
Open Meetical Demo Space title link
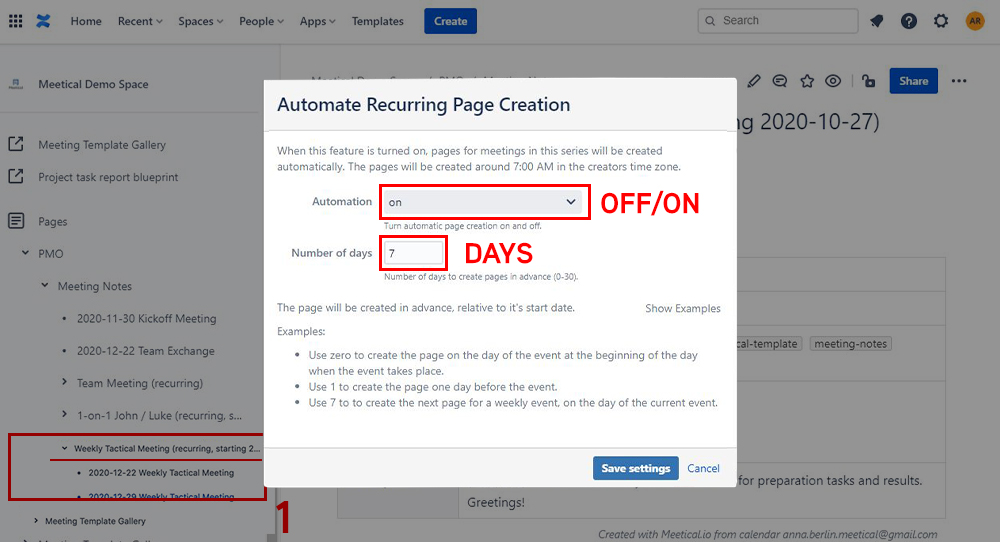point(93,84)
